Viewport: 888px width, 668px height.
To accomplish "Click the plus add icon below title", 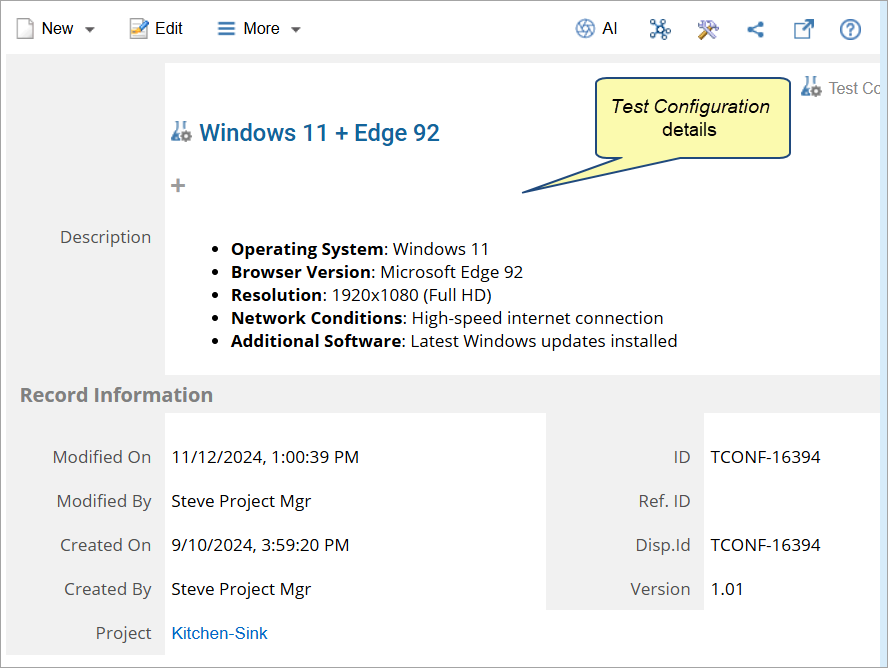I will [x=178, y=186].
